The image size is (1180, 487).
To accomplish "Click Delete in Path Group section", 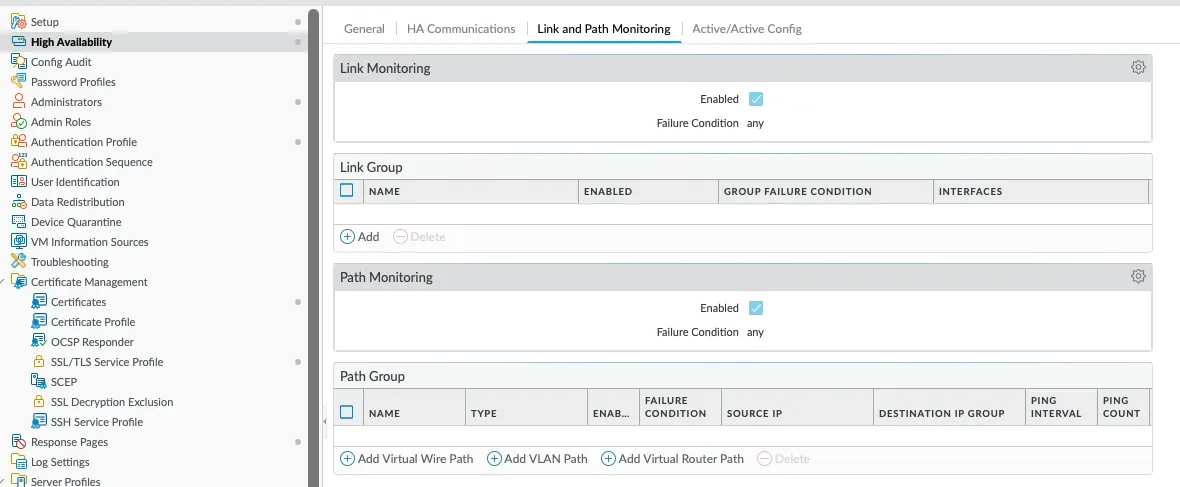I will tap(783, 458).
